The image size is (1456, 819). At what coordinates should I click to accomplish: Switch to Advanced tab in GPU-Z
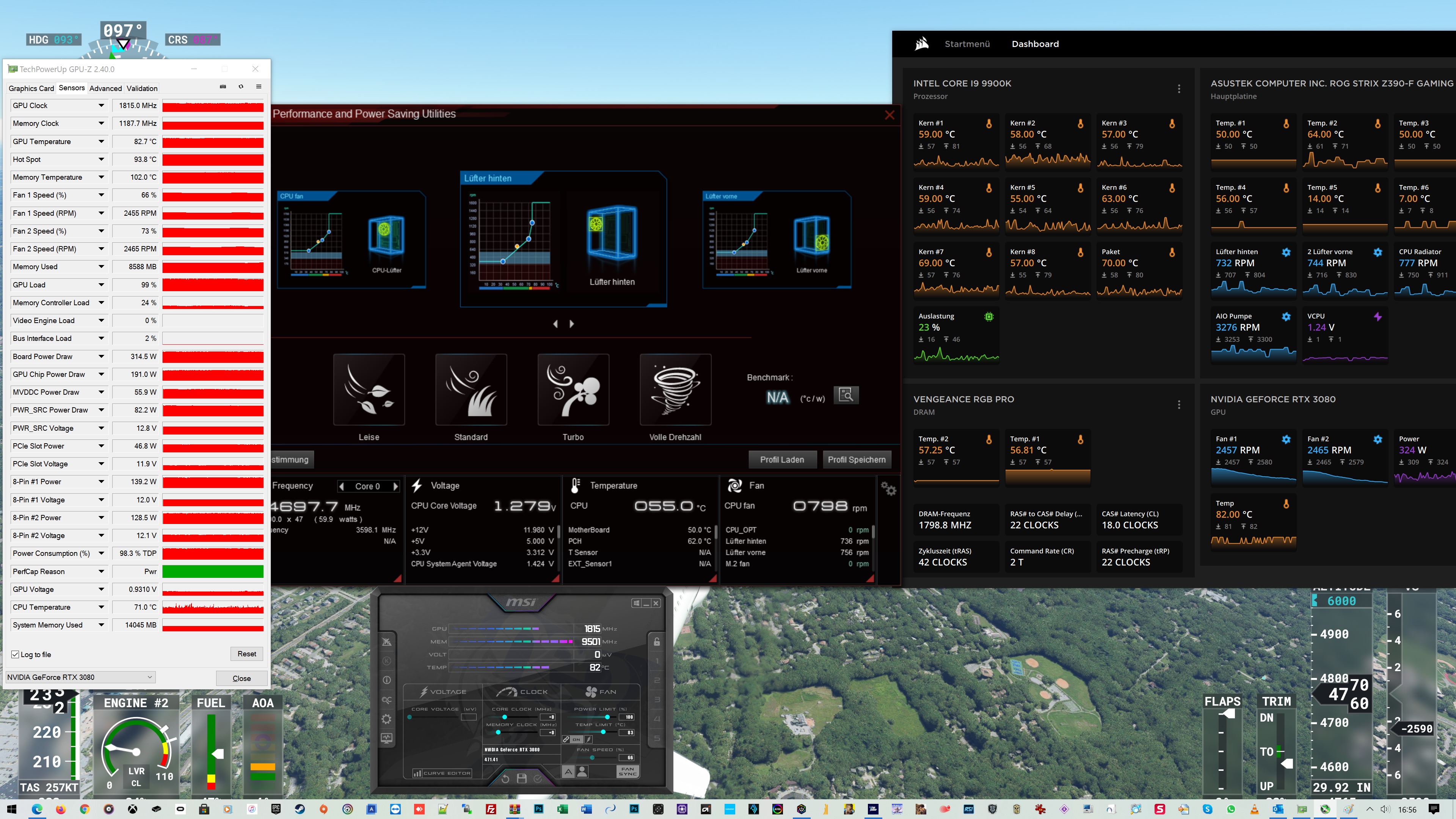[x=106, y=88]
